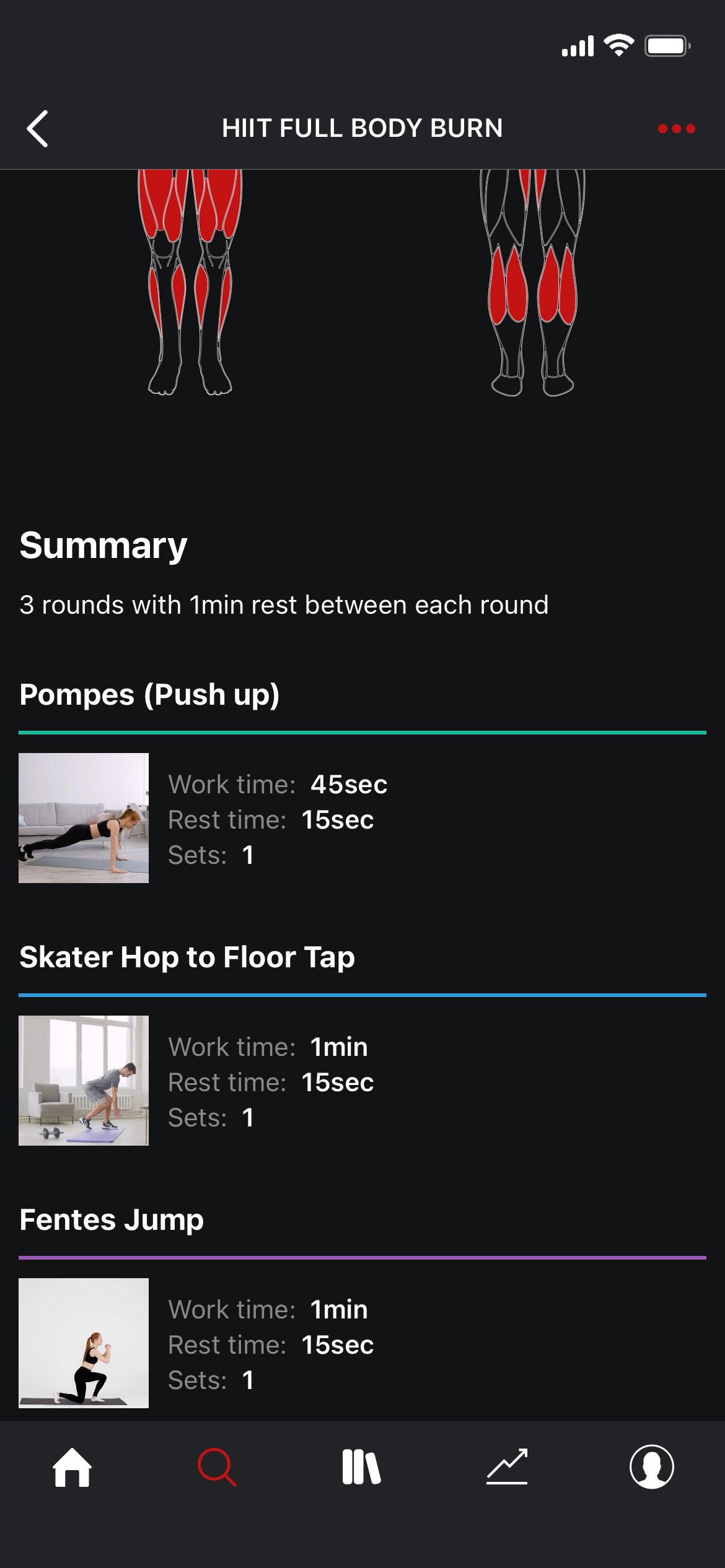This screenshot has width=725, height=1568.
Task: Tap the front legs muscle diagram
Action: tap(190, 282)
